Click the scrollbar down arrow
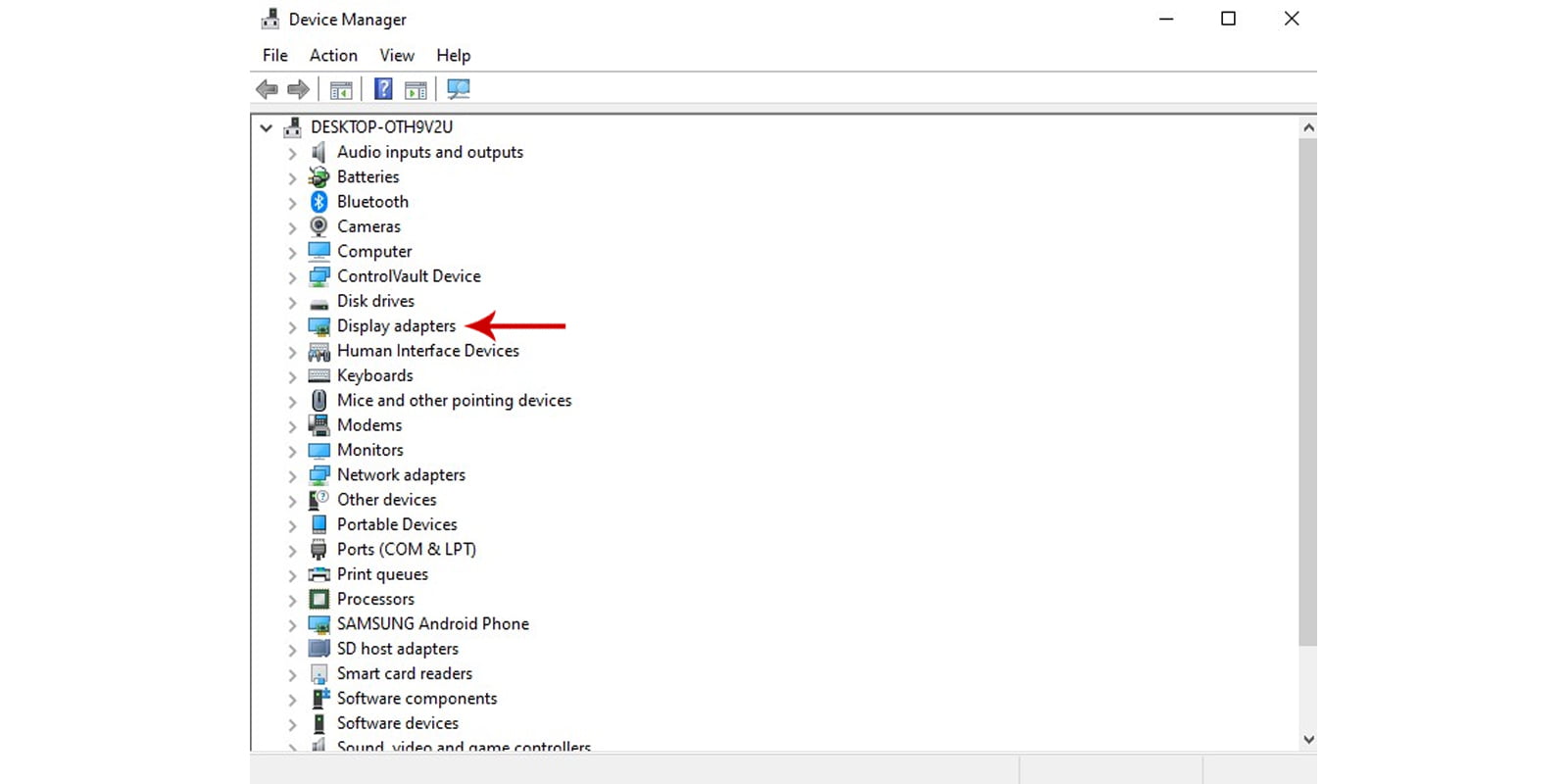Screen dimensions: 1568x784 [x=1308, y=740]
